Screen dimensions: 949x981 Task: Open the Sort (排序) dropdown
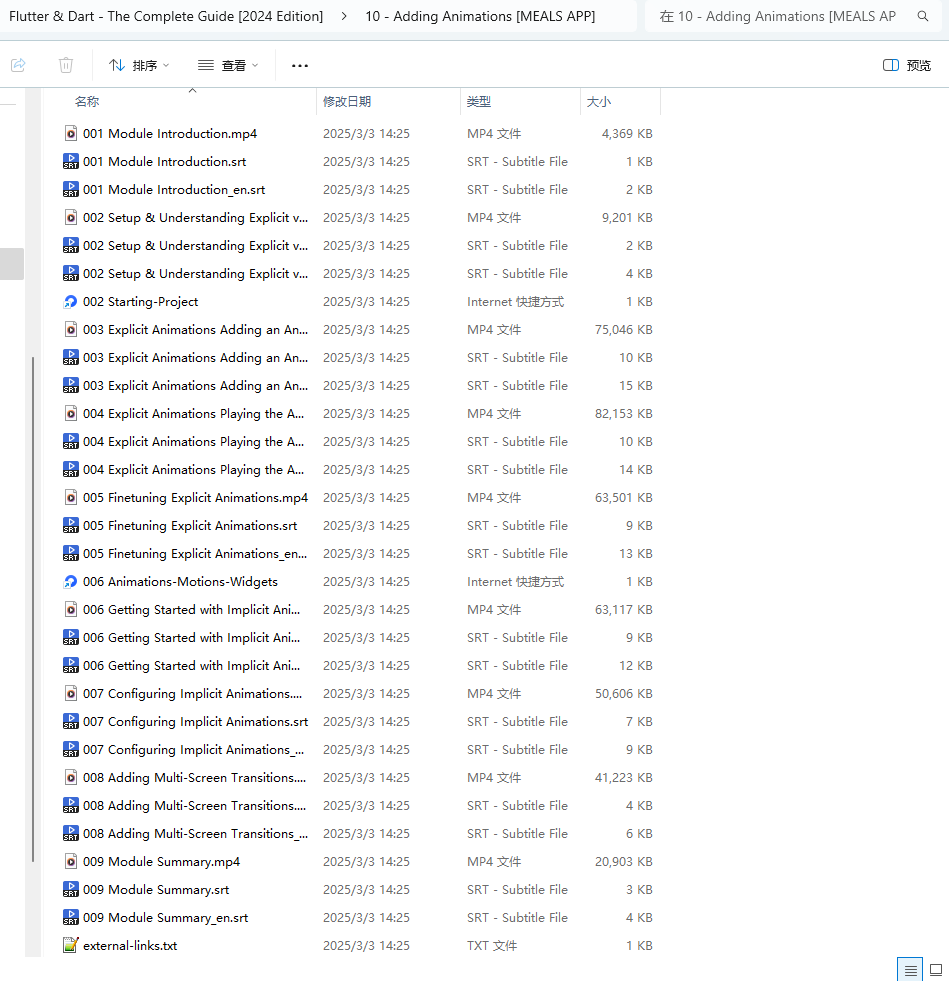coord(139,65)
